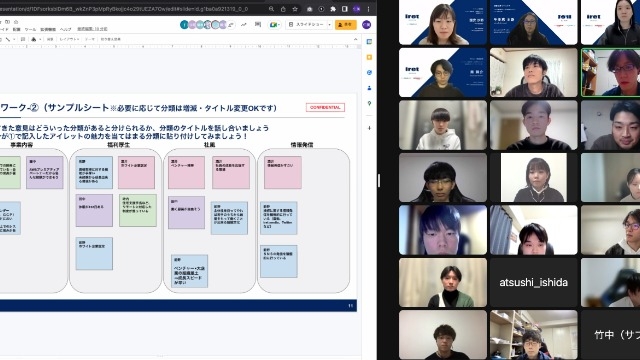Bookmark this page with the star icon
The height and width of the screenshot is (360, 640).
(295, 9)
